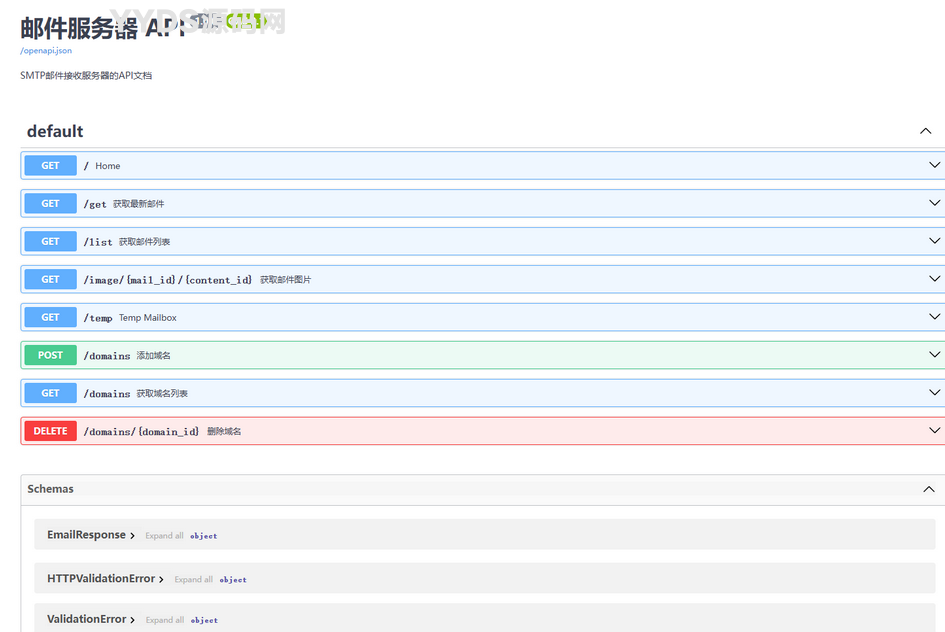Click the object label next to ValidationError

pyautogui.click(x=204, y=620)
